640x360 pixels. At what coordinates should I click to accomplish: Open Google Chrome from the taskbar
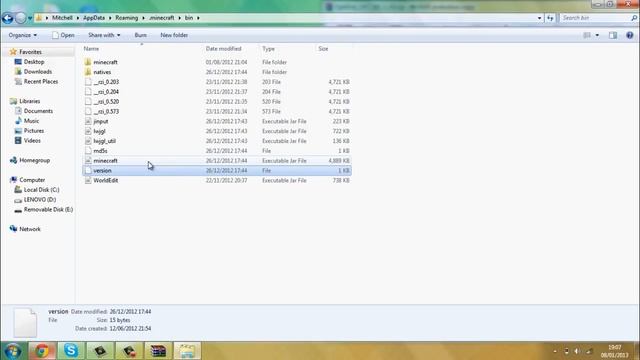(42, 351)
